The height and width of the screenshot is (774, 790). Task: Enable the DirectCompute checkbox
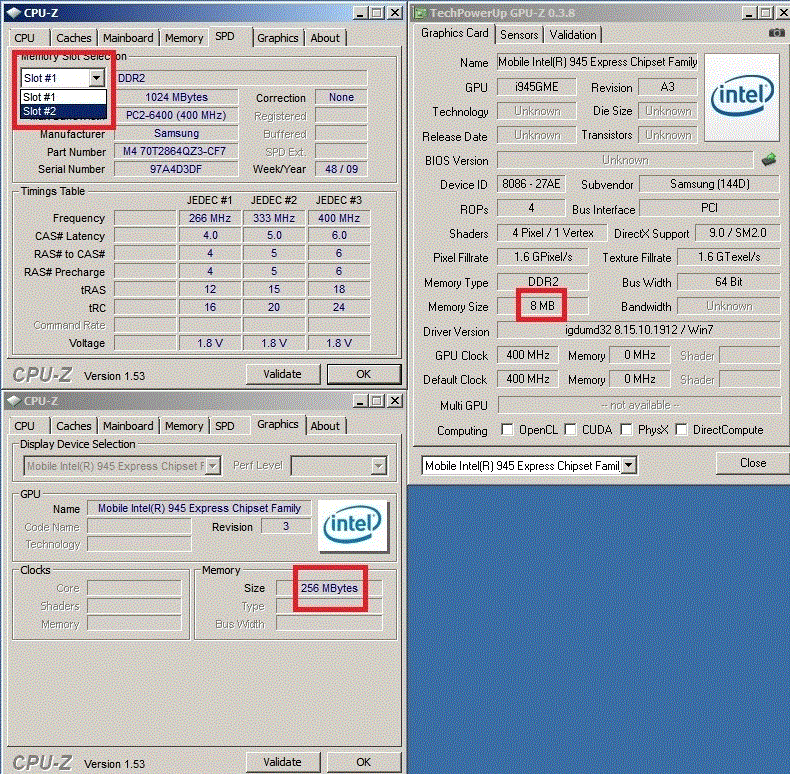point(681,430)
